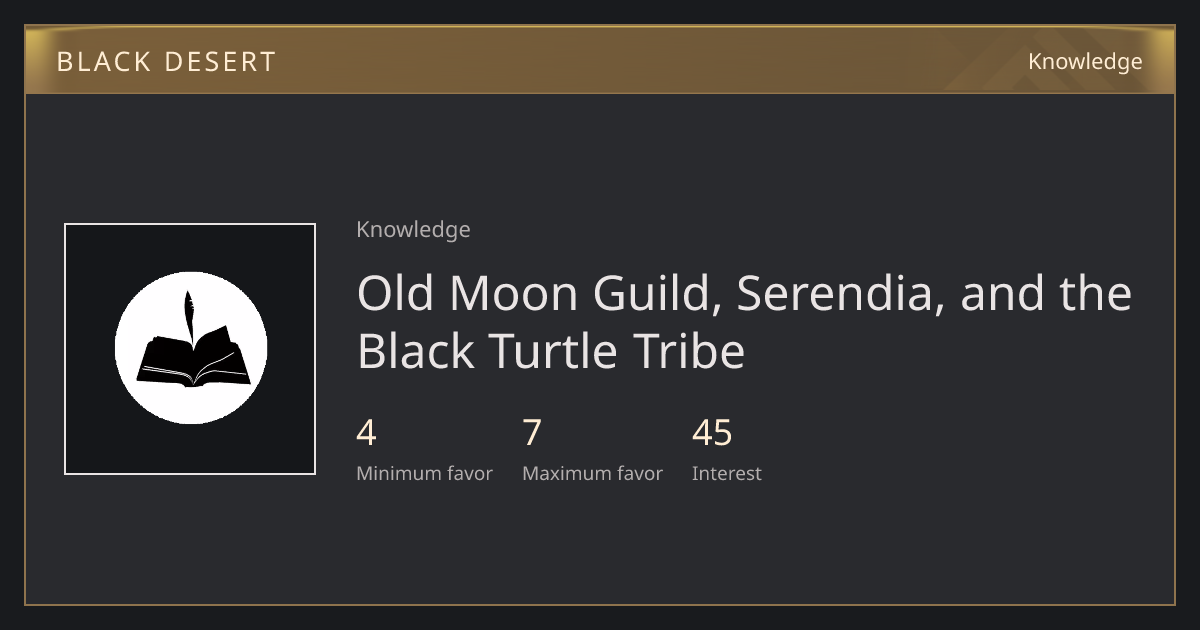Click the BLACK DESERT header title

tap(166, 62)
